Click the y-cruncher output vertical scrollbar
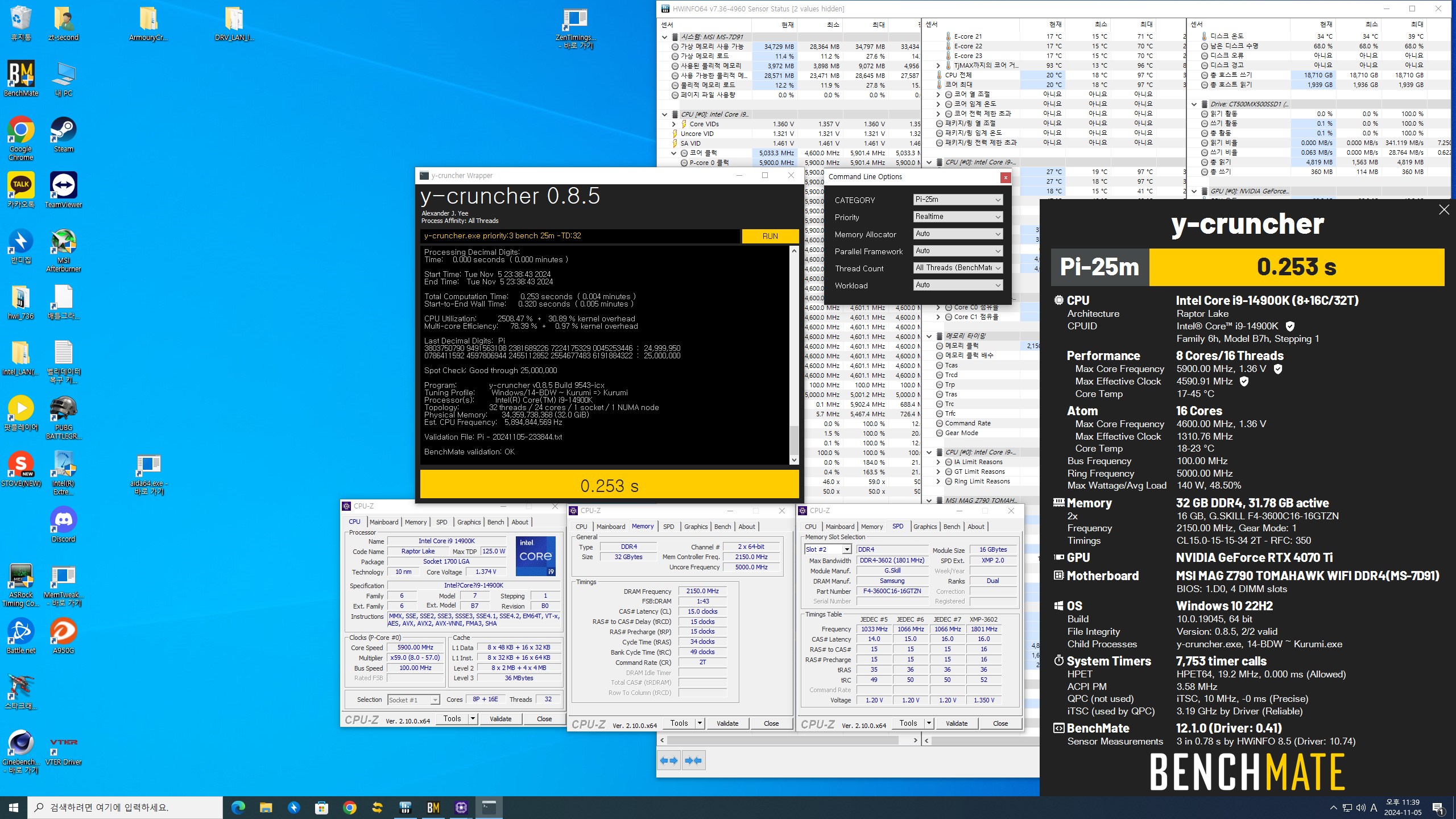1456x819 pixels. click(794, 355)
